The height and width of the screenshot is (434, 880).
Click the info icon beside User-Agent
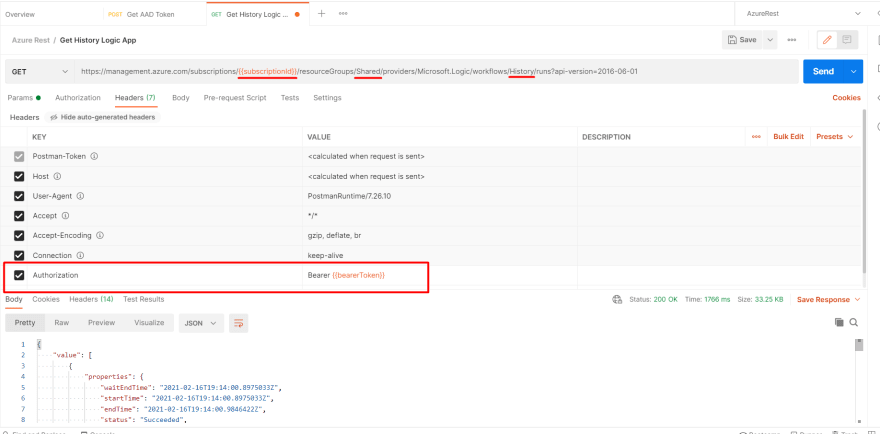80,196
